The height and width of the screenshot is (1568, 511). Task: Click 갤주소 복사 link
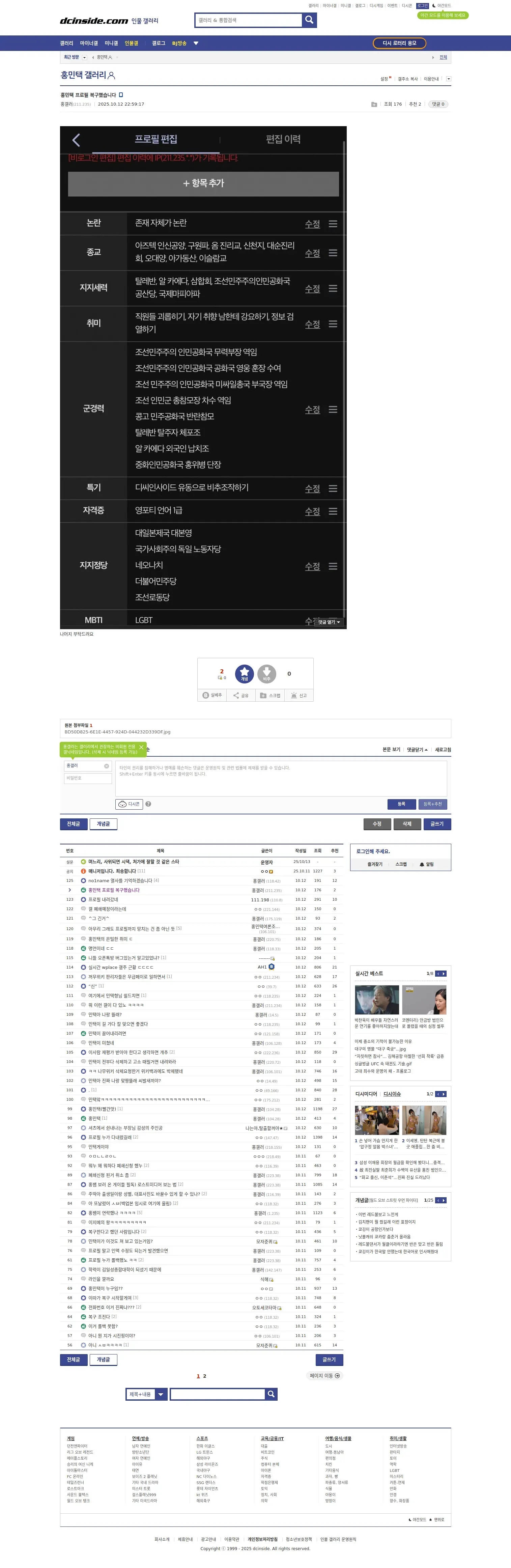(x=407, y=79)
